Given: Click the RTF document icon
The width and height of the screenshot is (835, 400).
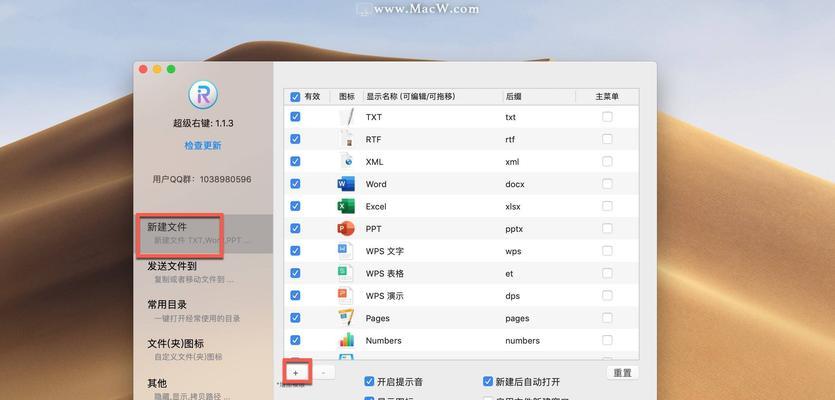Looking at the screenshot, I should [346, 139].
